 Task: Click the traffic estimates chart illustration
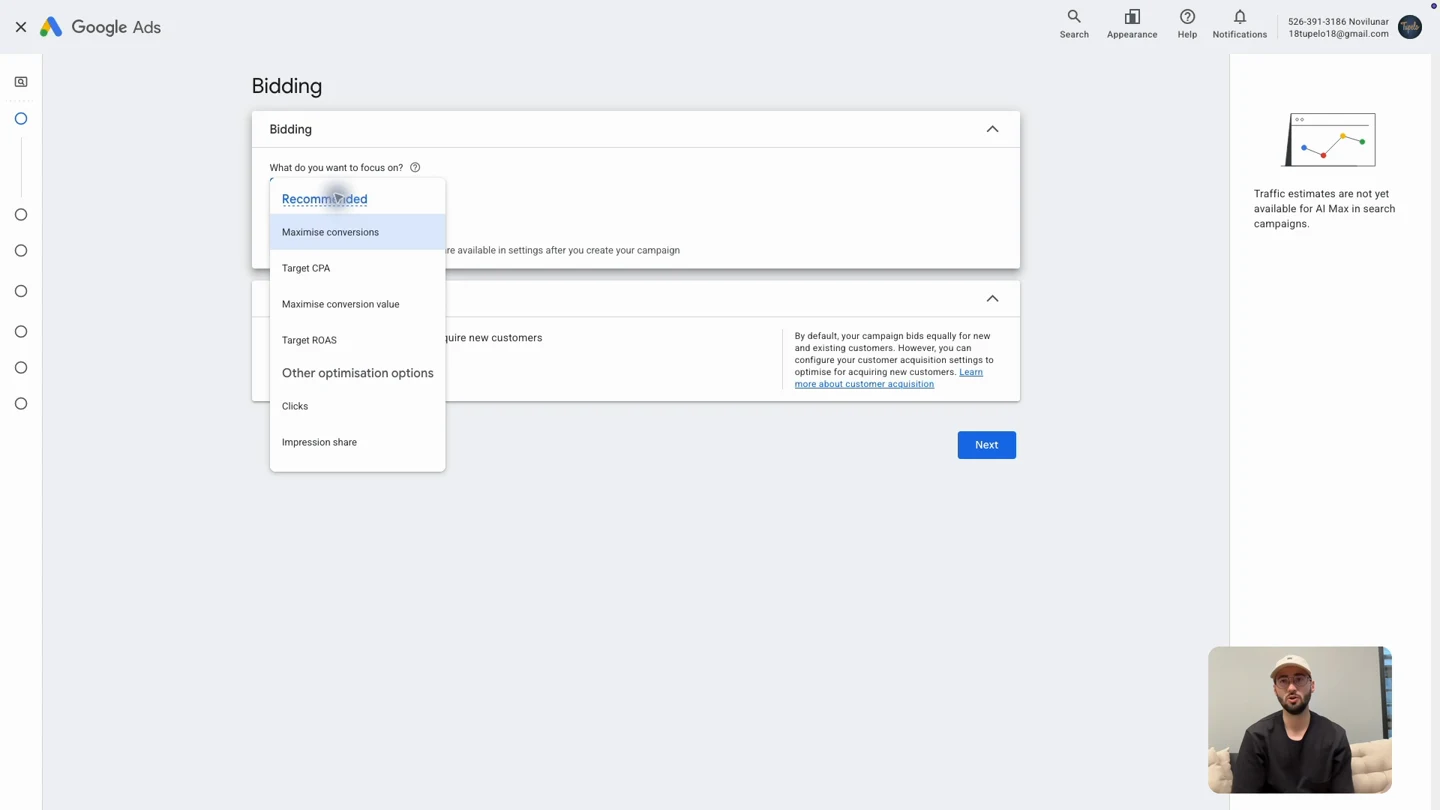click(x=1329, y=140)
